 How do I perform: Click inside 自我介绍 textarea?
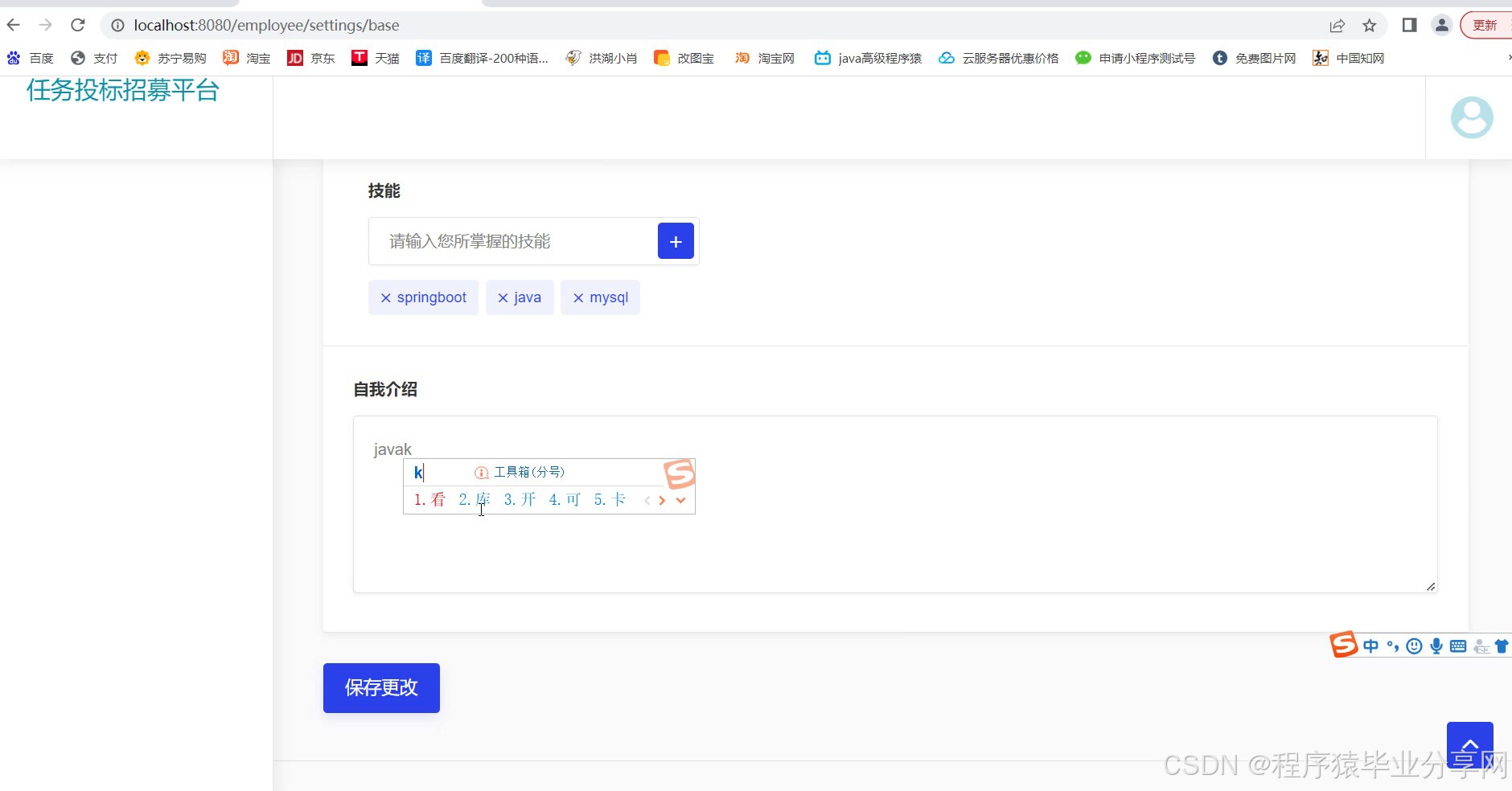[895, 505]
